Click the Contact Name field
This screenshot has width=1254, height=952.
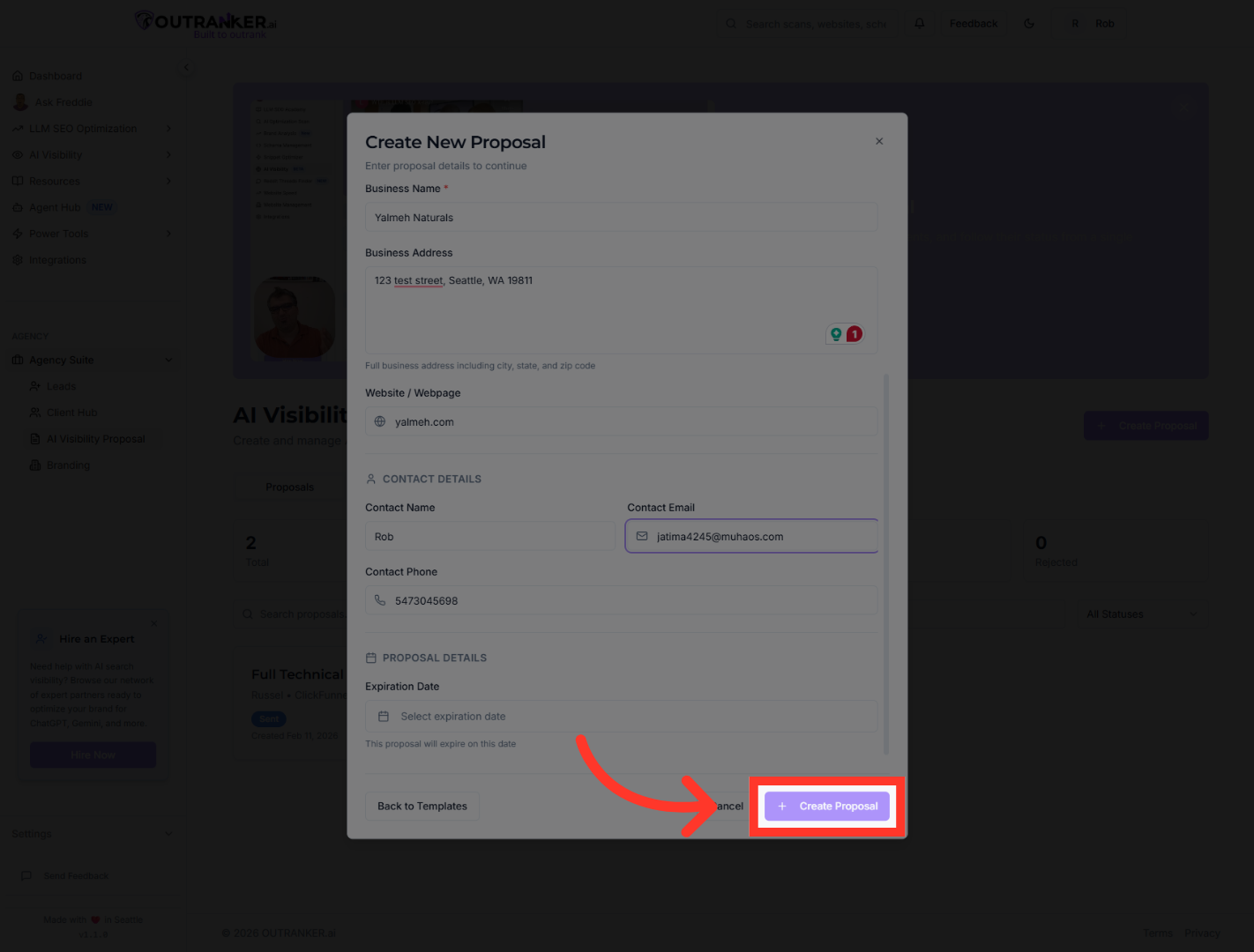click(489, 537)
